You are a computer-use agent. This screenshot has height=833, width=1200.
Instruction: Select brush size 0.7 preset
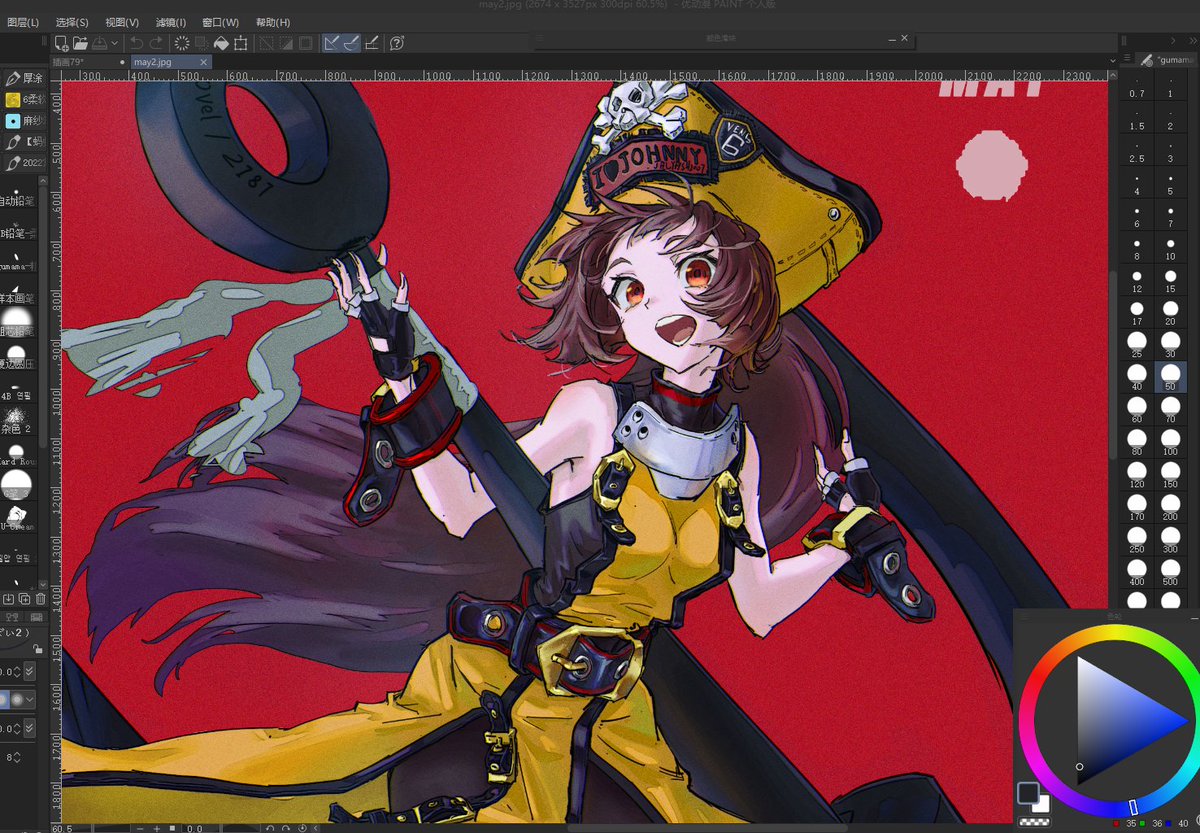click(x=1137, y=86)
